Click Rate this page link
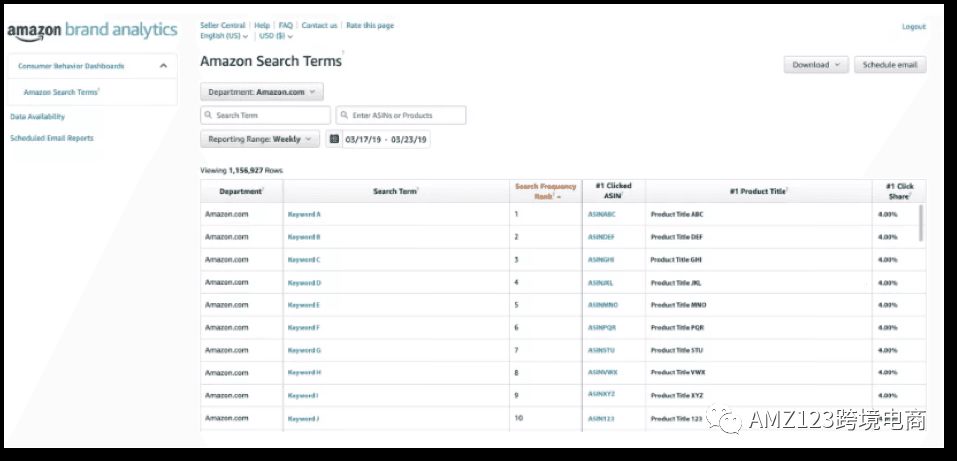The height and width of the screenshot is (461, 957). 370,26
